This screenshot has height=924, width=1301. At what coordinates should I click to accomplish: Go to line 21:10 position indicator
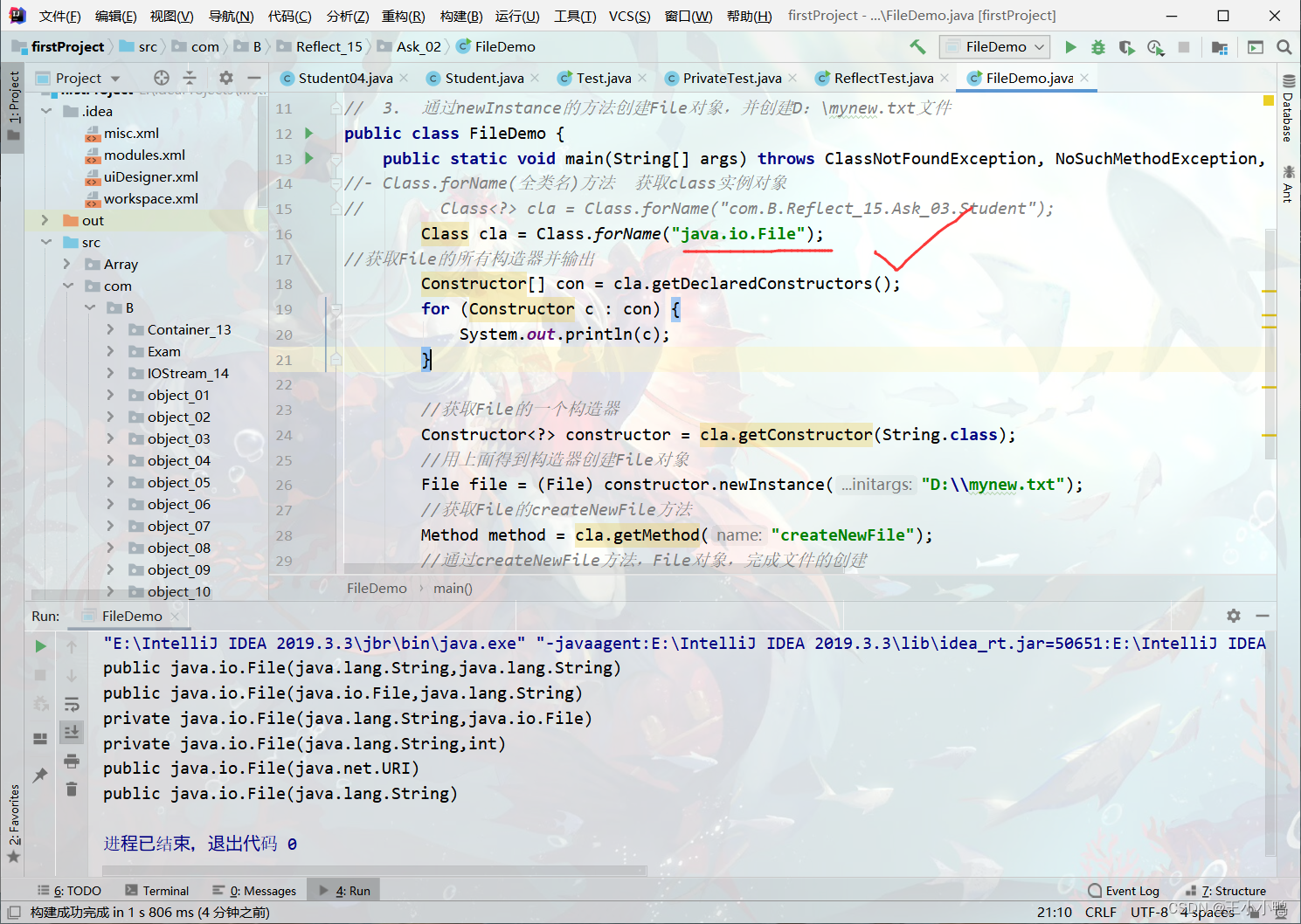[x=1054, y=912]
